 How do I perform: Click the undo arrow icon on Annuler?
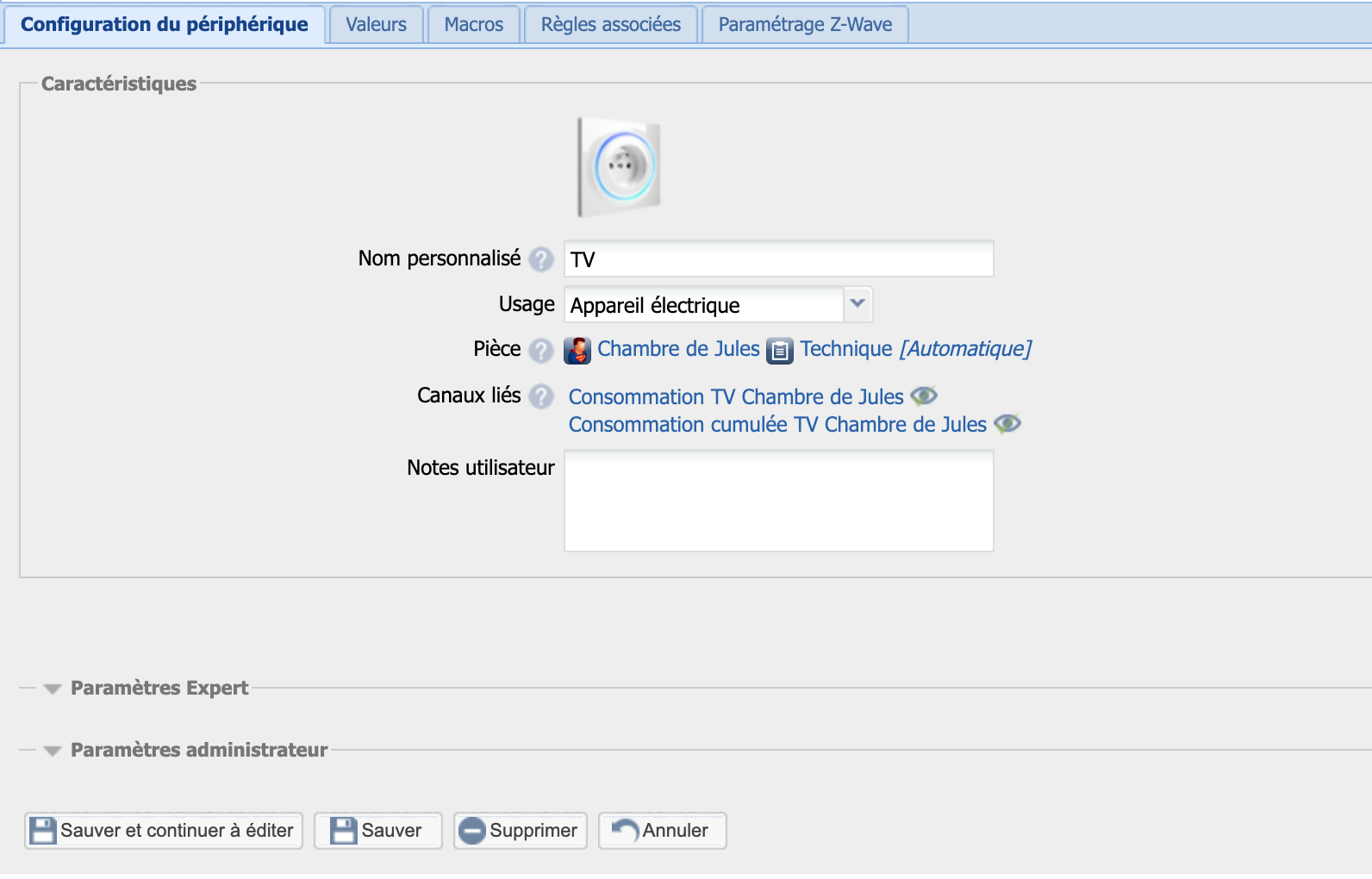coord(624,830)
